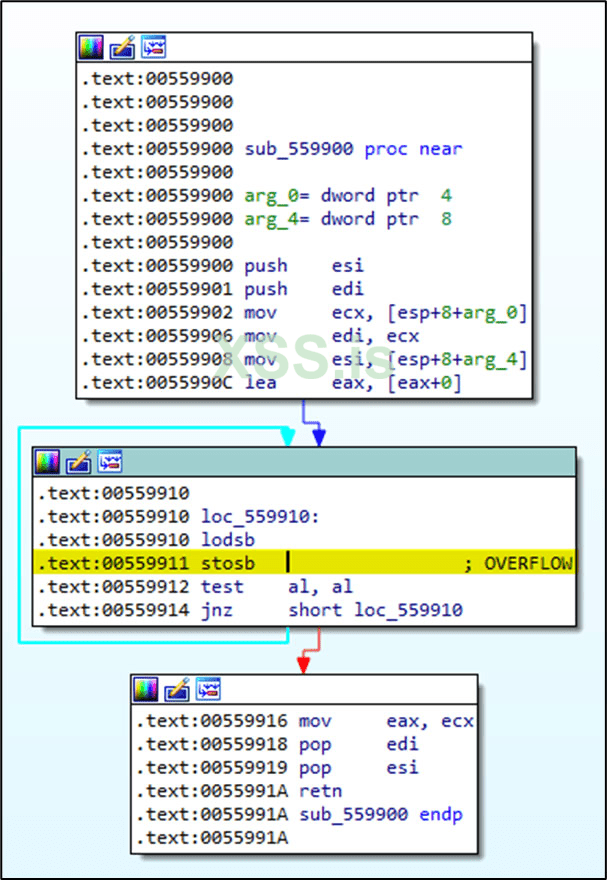Click mov ecx, [esp+8+arg_0] line
The width and height of the screenshot is (607, 880).
(x=386, y=313)
